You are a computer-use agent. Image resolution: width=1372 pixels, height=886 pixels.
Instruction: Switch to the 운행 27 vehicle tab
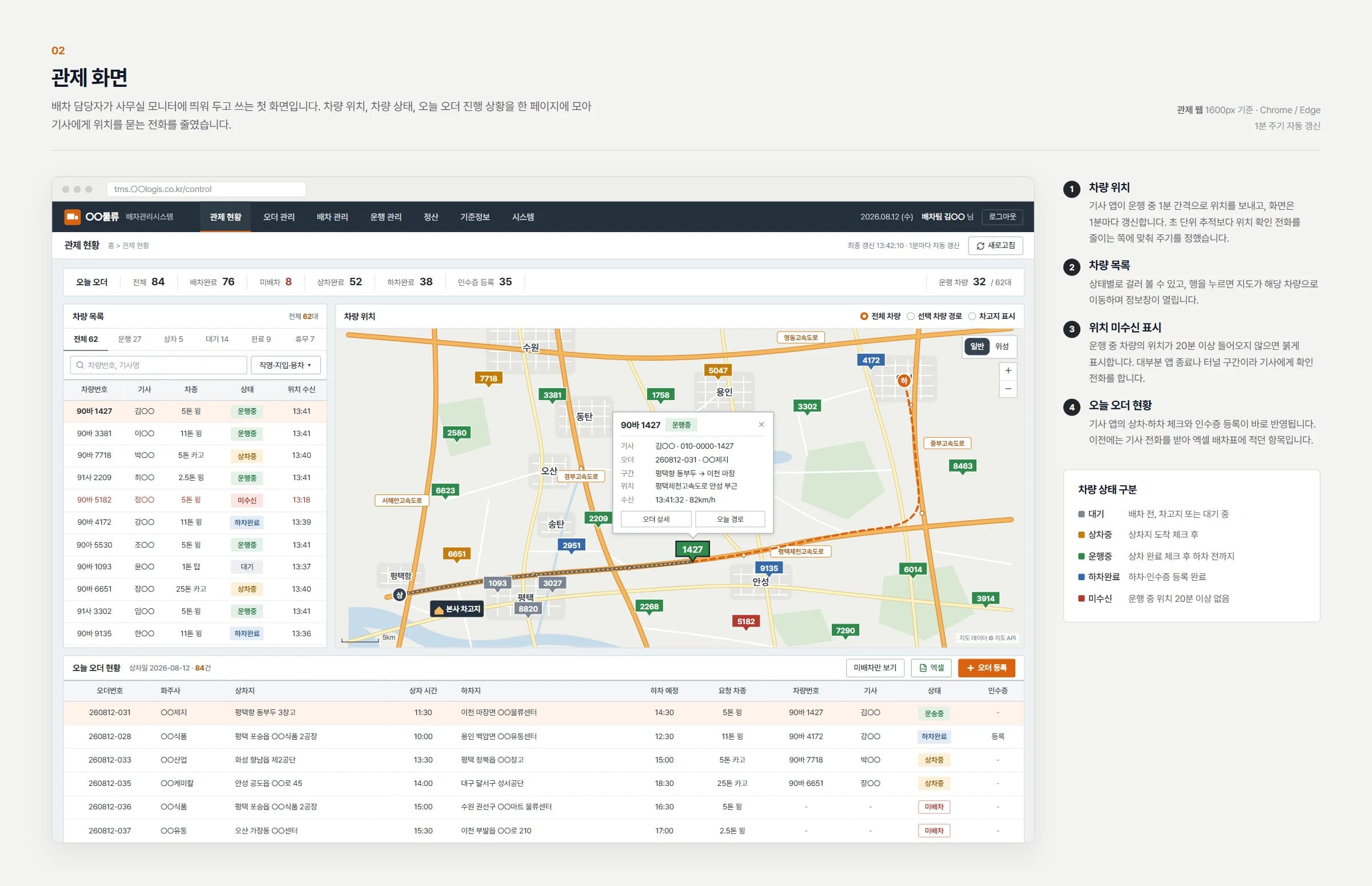(x=129, y=340)
